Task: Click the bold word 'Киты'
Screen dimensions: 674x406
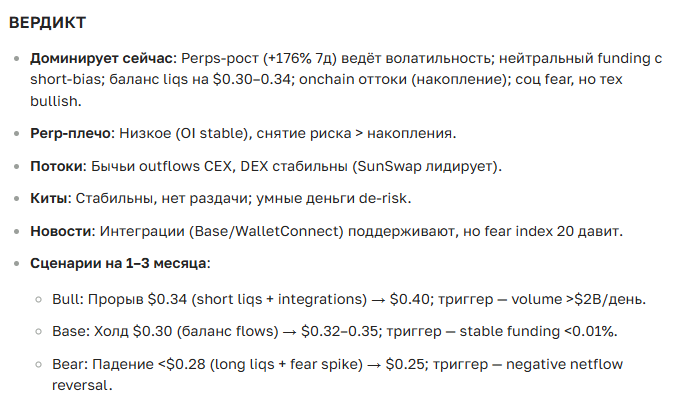Action: click(49, 199)
